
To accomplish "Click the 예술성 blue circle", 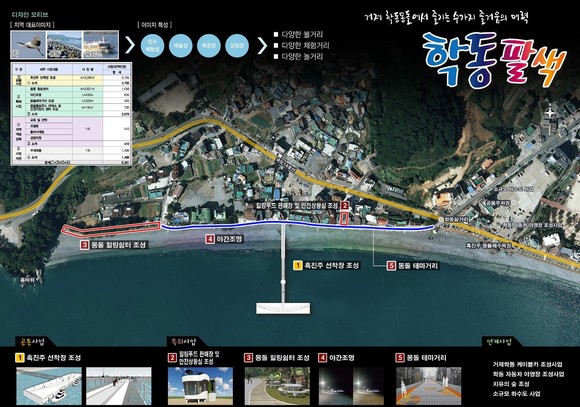I will tap(181, 46).
